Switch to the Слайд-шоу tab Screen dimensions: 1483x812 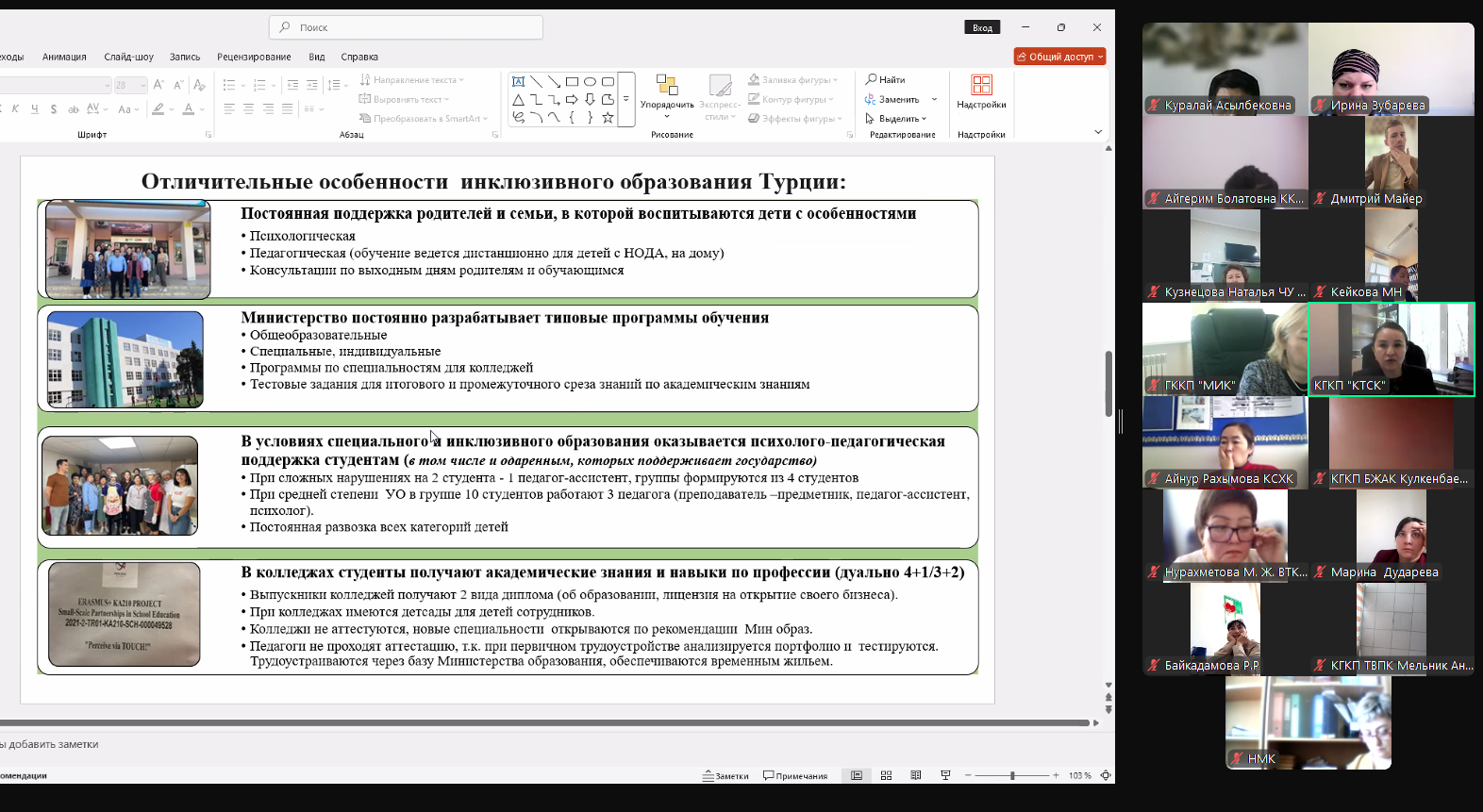coord(128,57)
